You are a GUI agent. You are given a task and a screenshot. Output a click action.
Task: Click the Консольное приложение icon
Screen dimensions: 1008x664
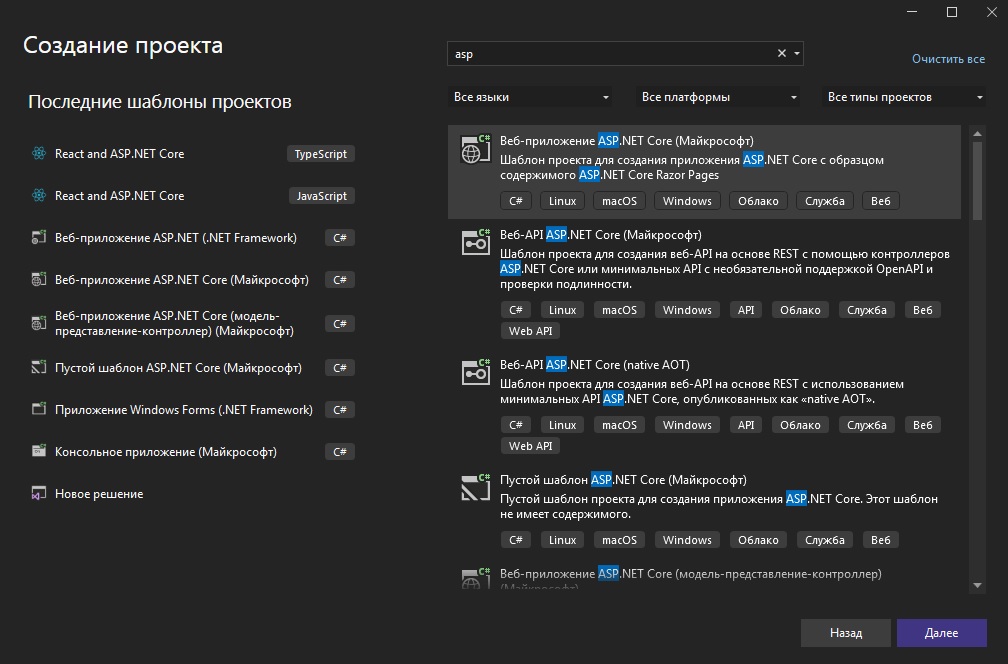pos(39,451)
